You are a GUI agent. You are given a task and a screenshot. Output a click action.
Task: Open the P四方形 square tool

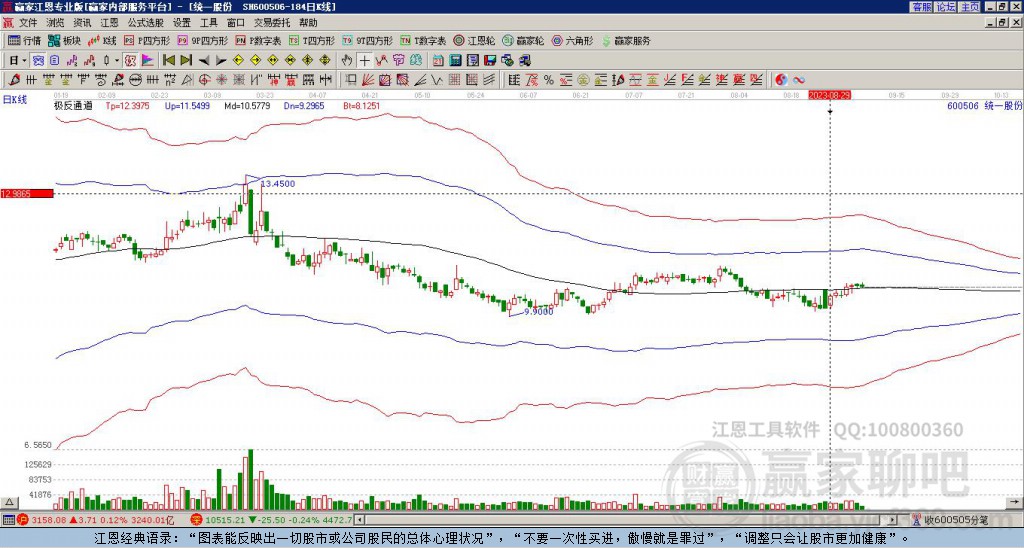point(147,40)
